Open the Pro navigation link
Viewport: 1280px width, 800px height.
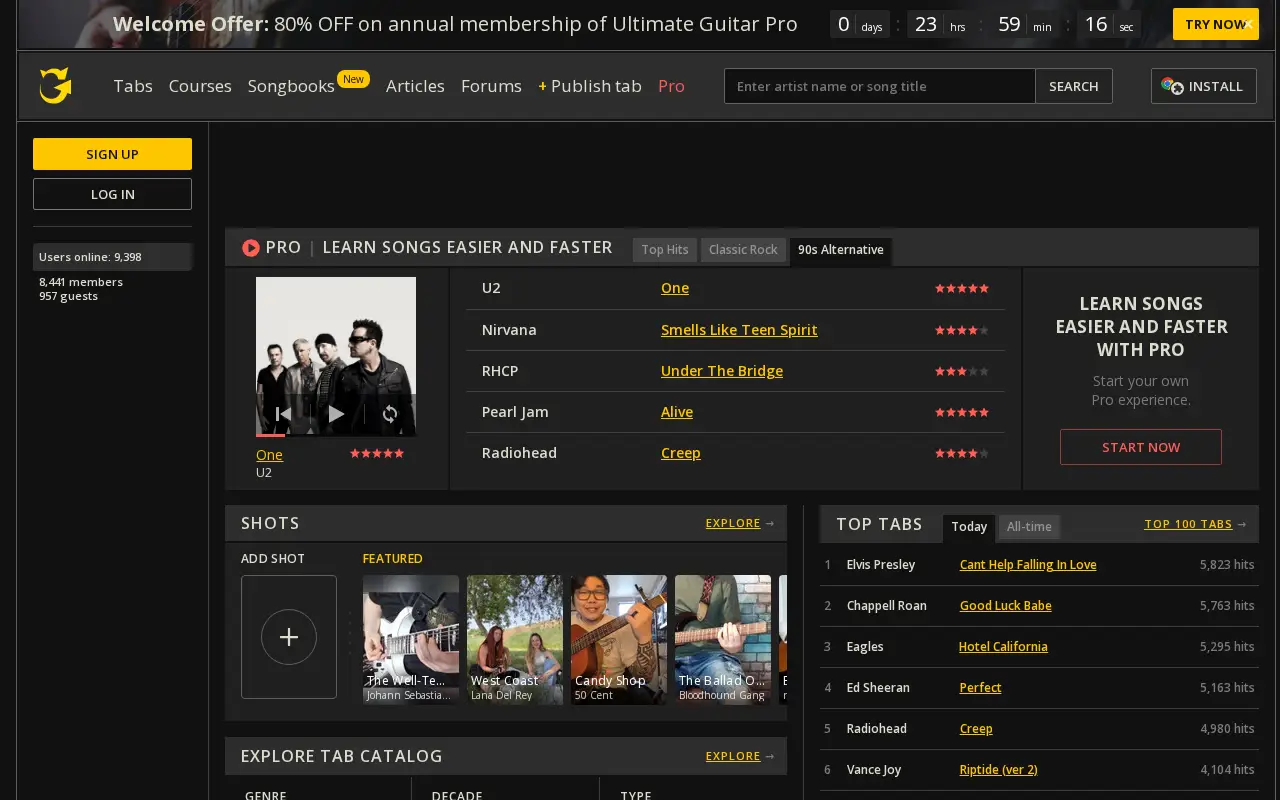[671, 86]
